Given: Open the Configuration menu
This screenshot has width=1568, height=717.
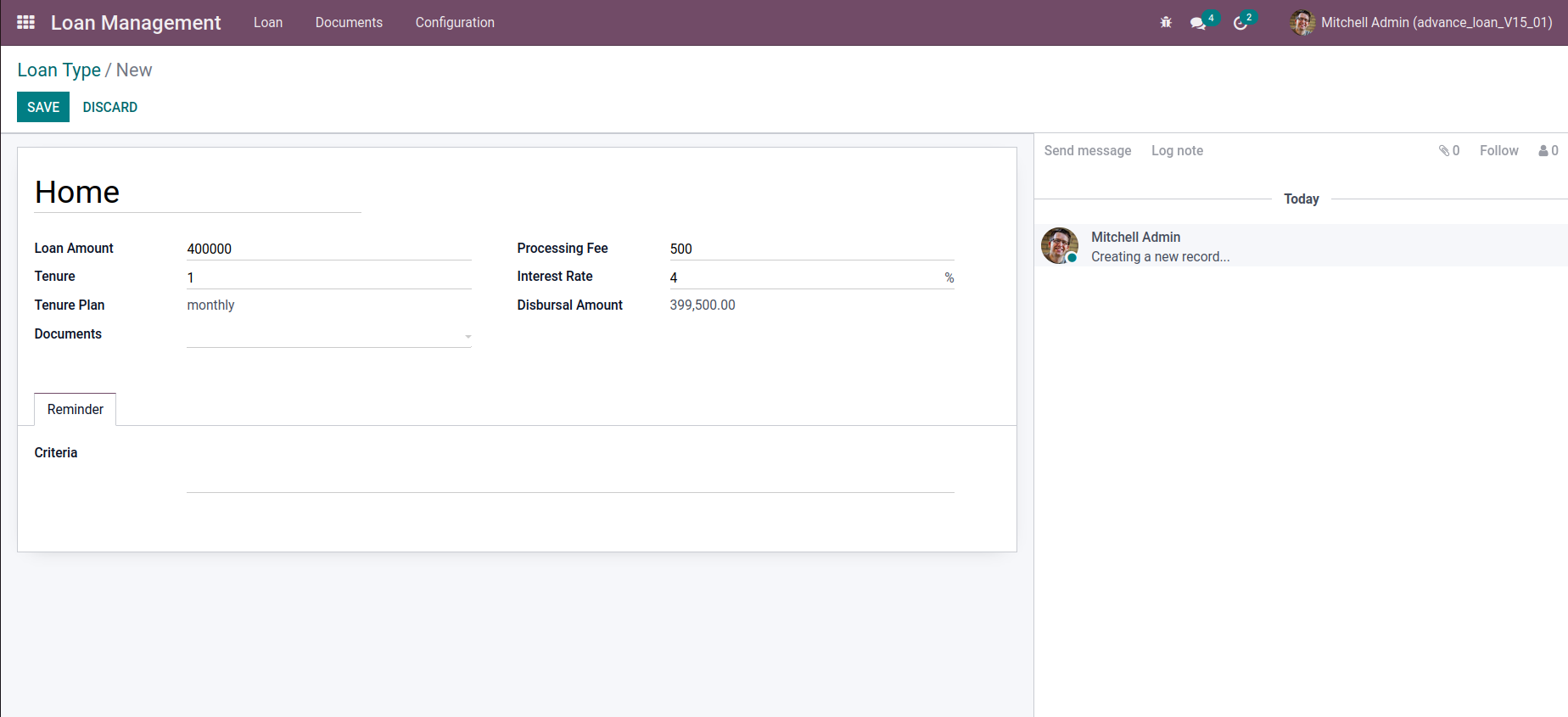Looking at the screenshot, I should (455, 23).
